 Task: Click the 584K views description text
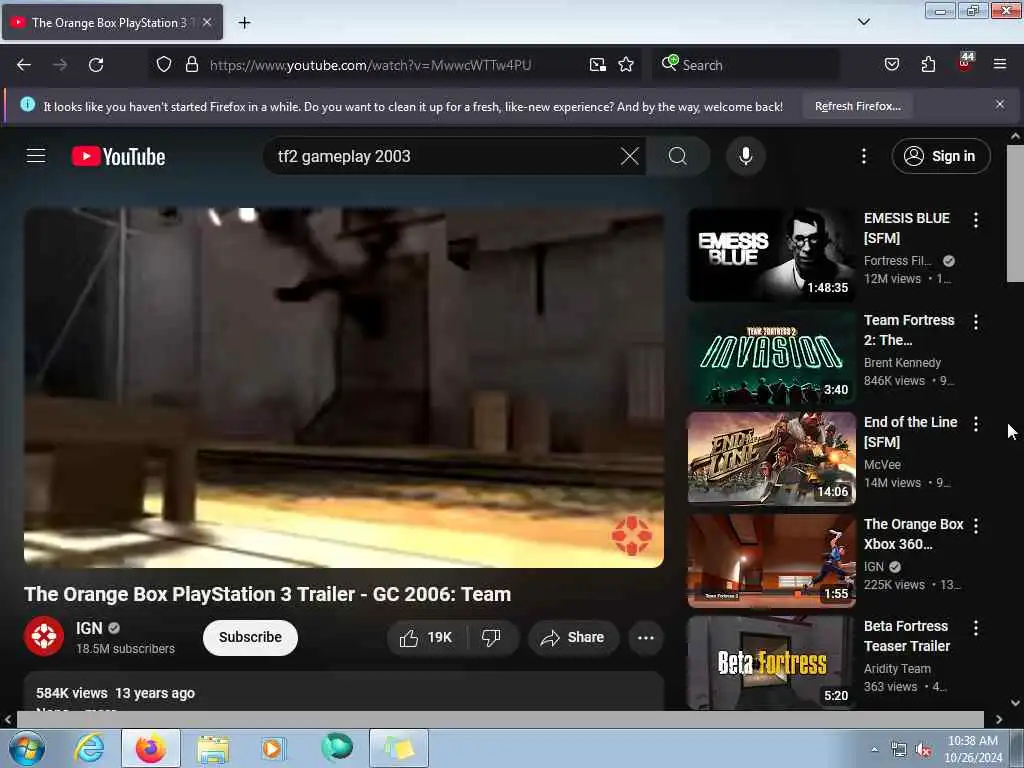(71, 693)
